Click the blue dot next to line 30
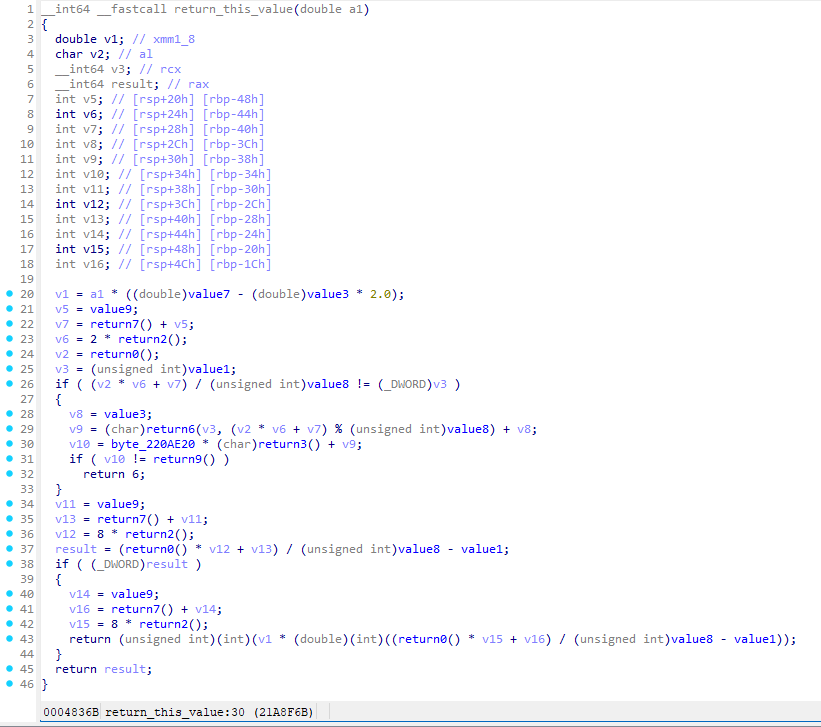 click(10, 444)
